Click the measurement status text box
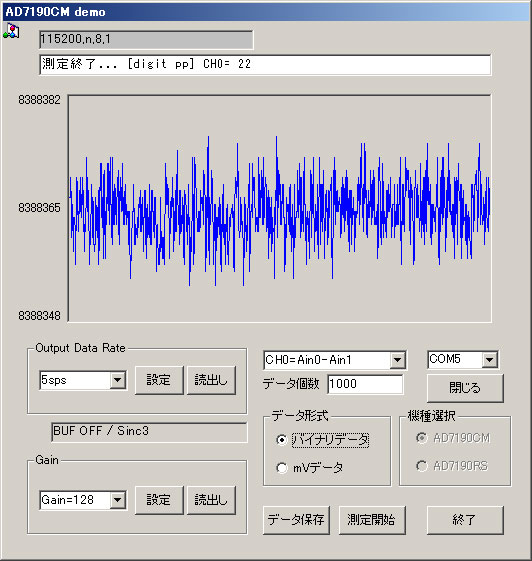 click(x=265, y=65)
